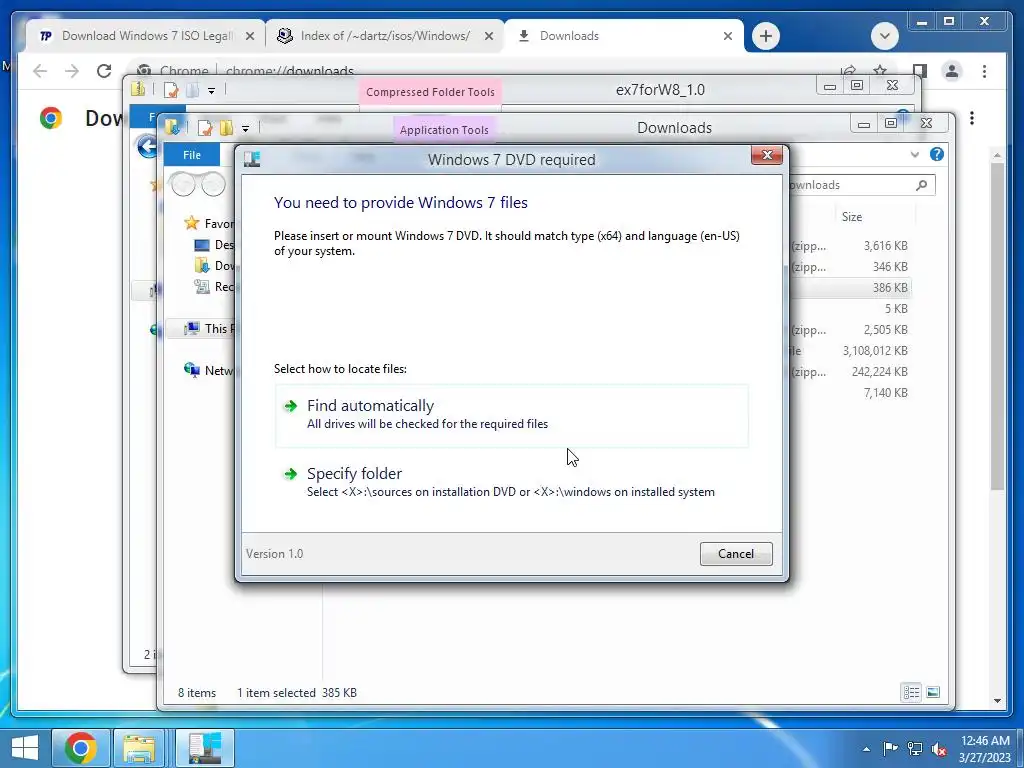
Task: Show hidden system tray icons
Action: (866, 749)
